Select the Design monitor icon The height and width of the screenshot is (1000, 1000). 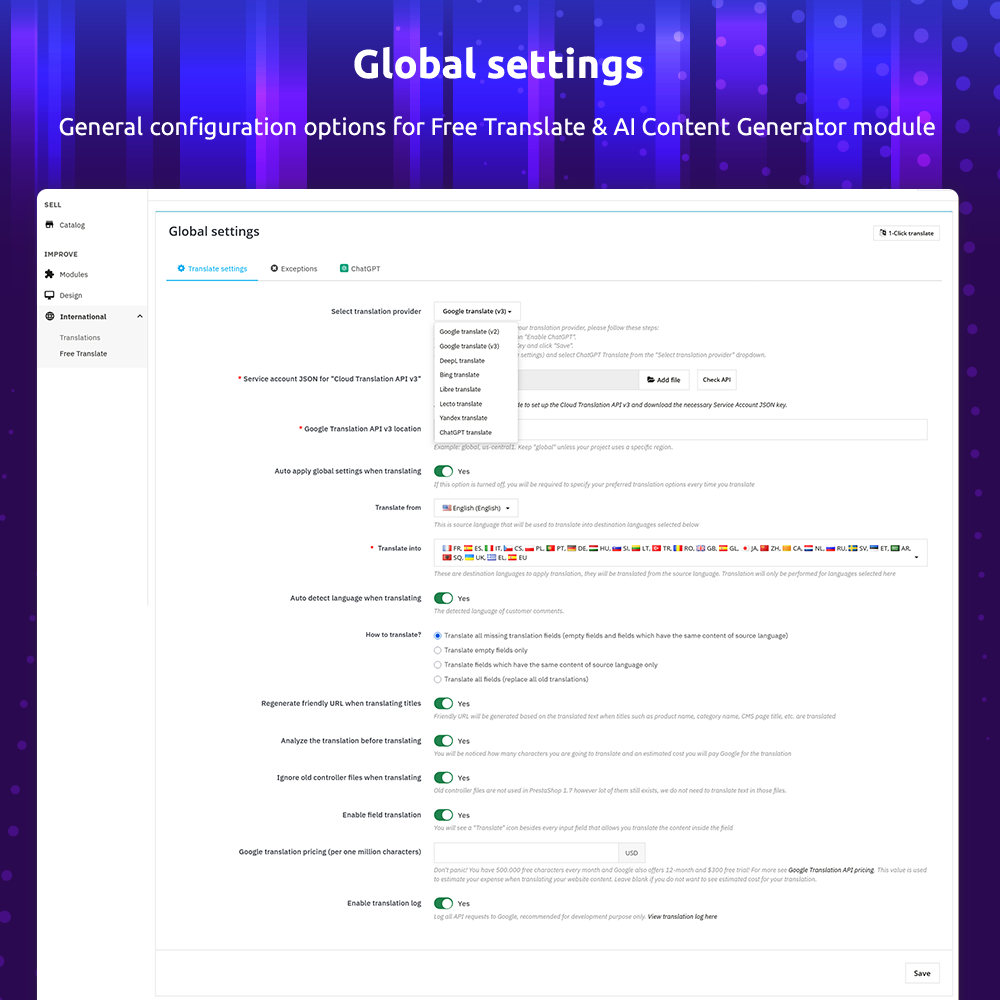tap(48, 295)
